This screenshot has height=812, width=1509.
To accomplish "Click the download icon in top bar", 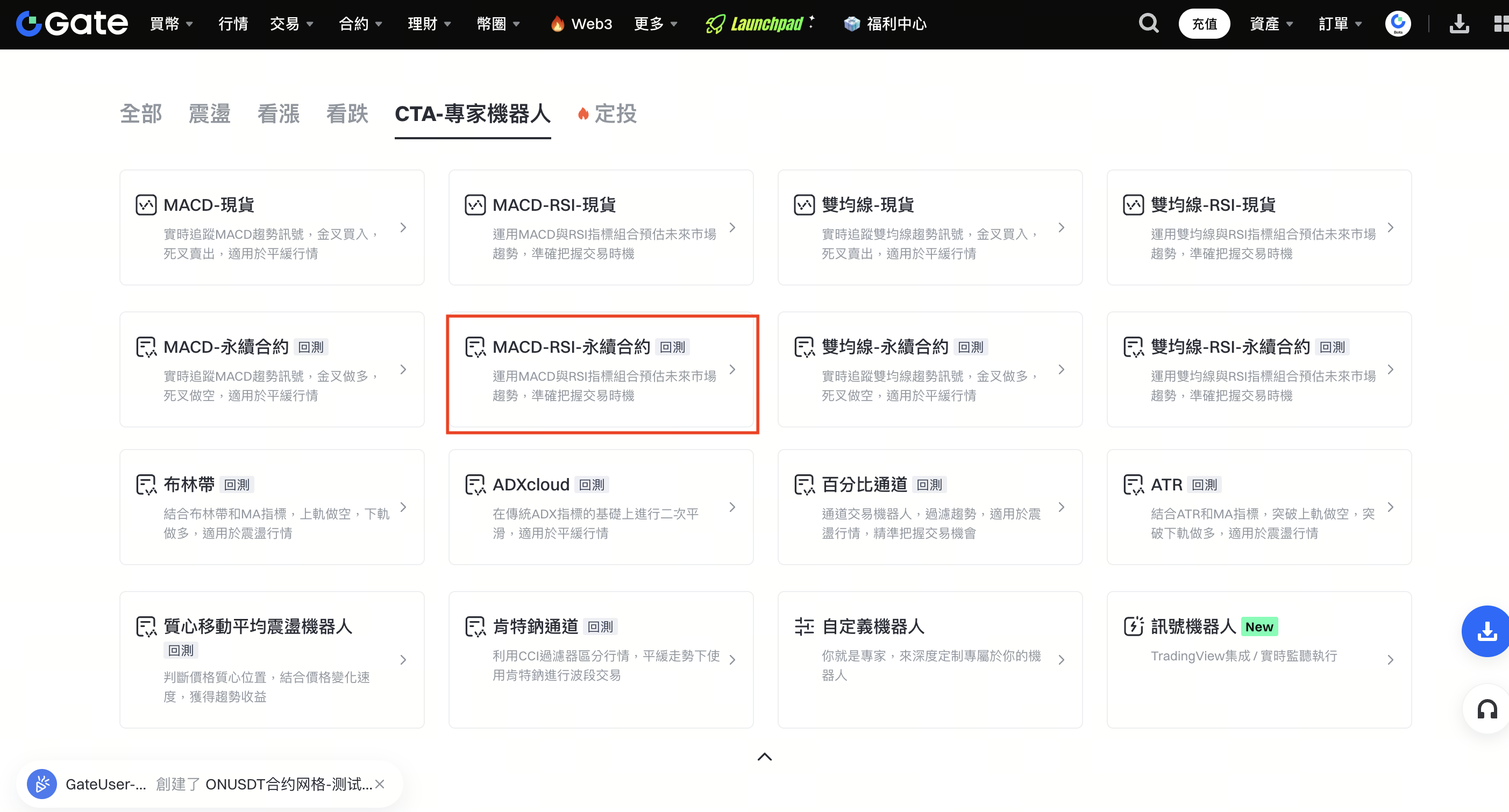I will (x=1458, y=24).
